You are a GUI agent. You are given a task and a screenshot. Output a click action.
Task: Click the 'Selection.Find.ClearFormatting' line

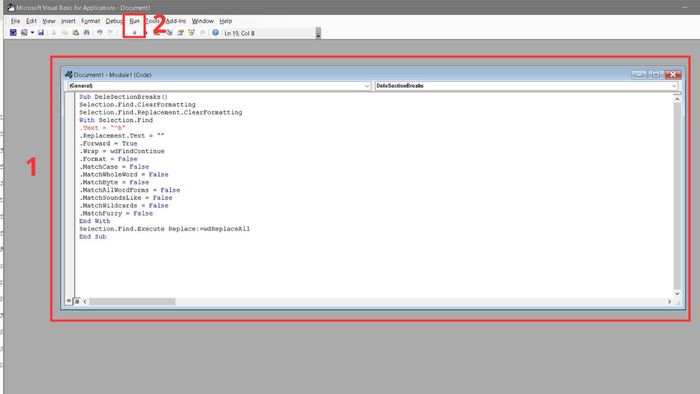click(138, 104)
